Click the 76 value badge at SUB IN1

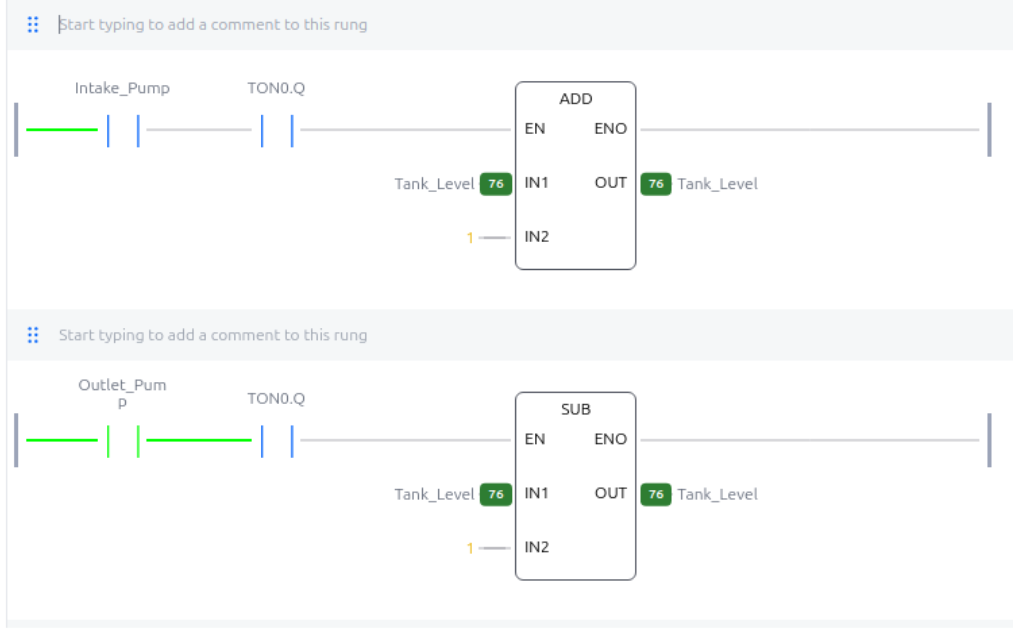click(496, 494)
